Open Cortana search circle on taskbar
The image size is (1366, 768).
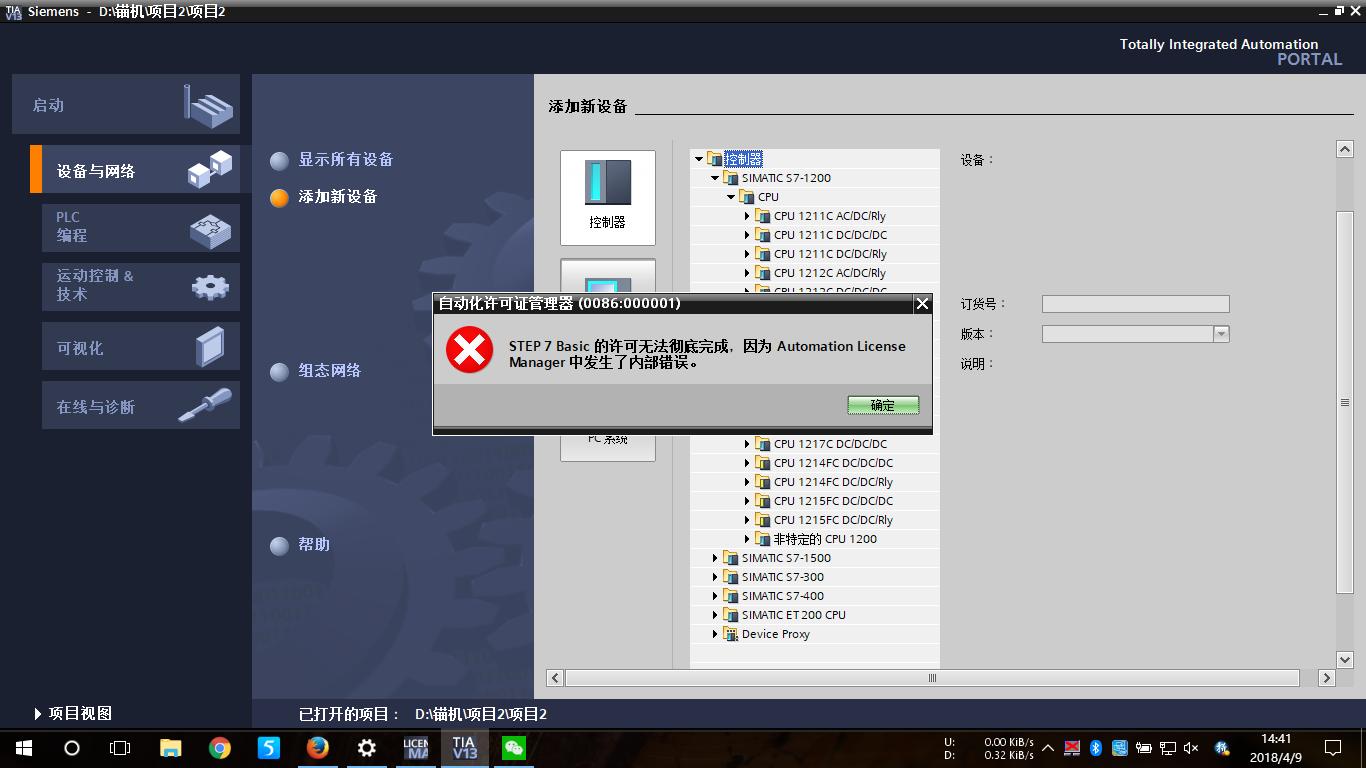(72, 747)
